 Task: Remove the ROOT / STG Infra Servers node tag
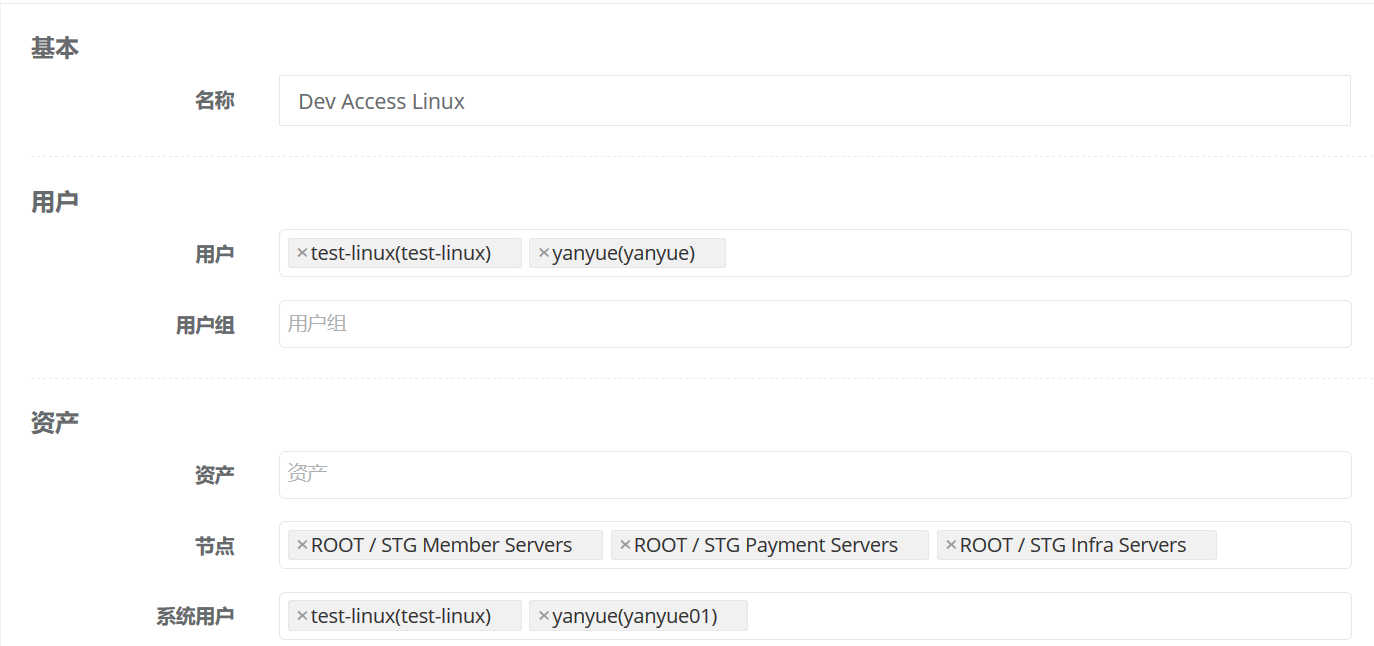[949, 544]
